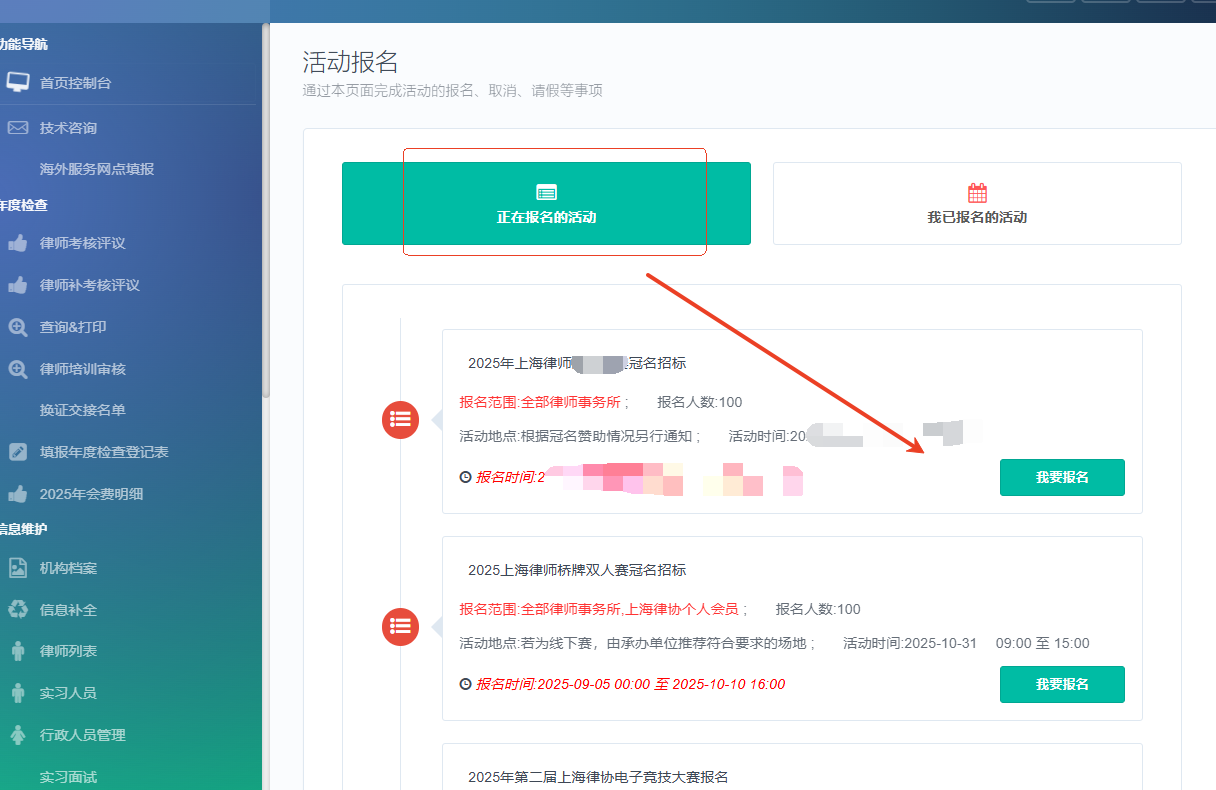The height and width of the screenshot is (790, 1216).
Task: Click the edit icon beside 填报年度检查登记表
Action: tap(18, 452)
